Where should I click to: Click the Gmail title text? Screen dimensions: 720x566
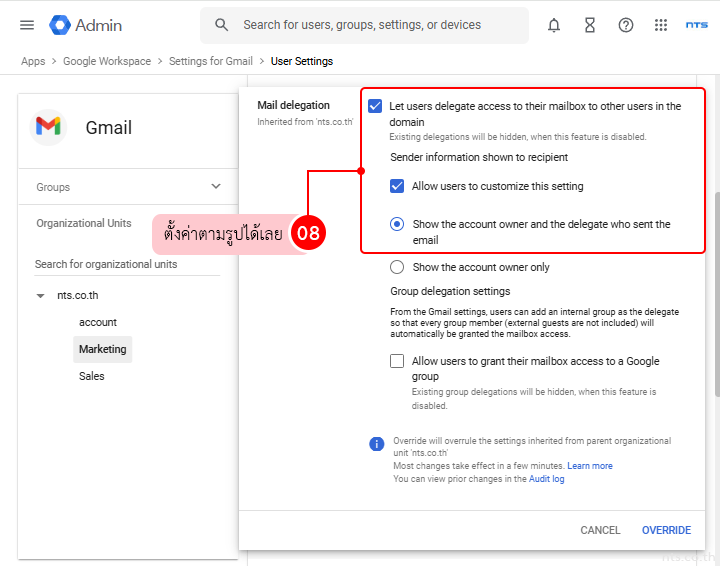109,127
